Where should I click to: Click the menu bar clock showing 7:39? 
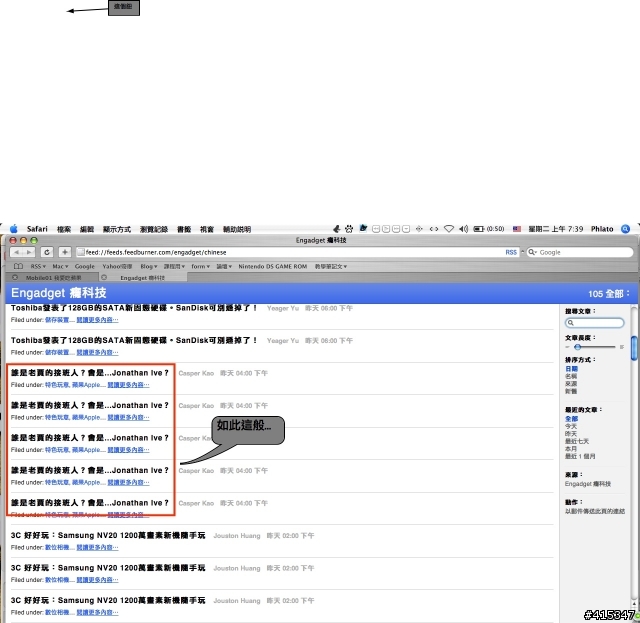(556, 229)
